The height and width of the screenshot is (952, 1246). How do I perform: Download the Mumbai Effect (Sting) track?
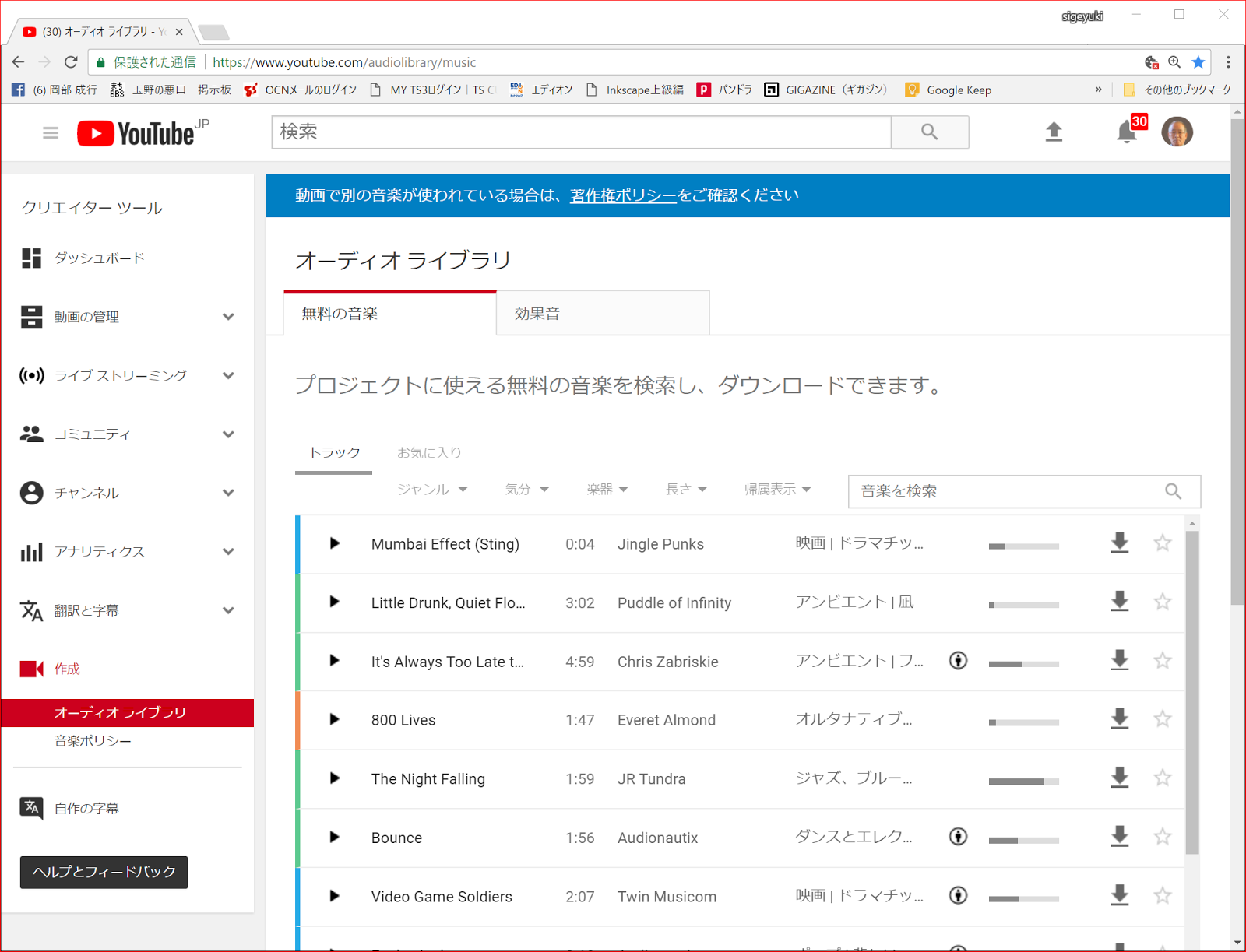pos(1120,543)
